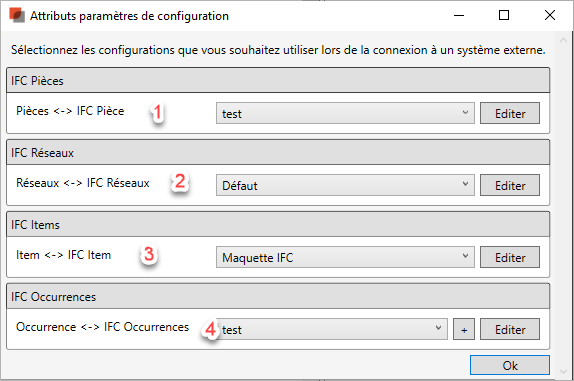Confirm with the Ok button
The width and height of the screenshot is (574, 381).
tap(510, 365)
